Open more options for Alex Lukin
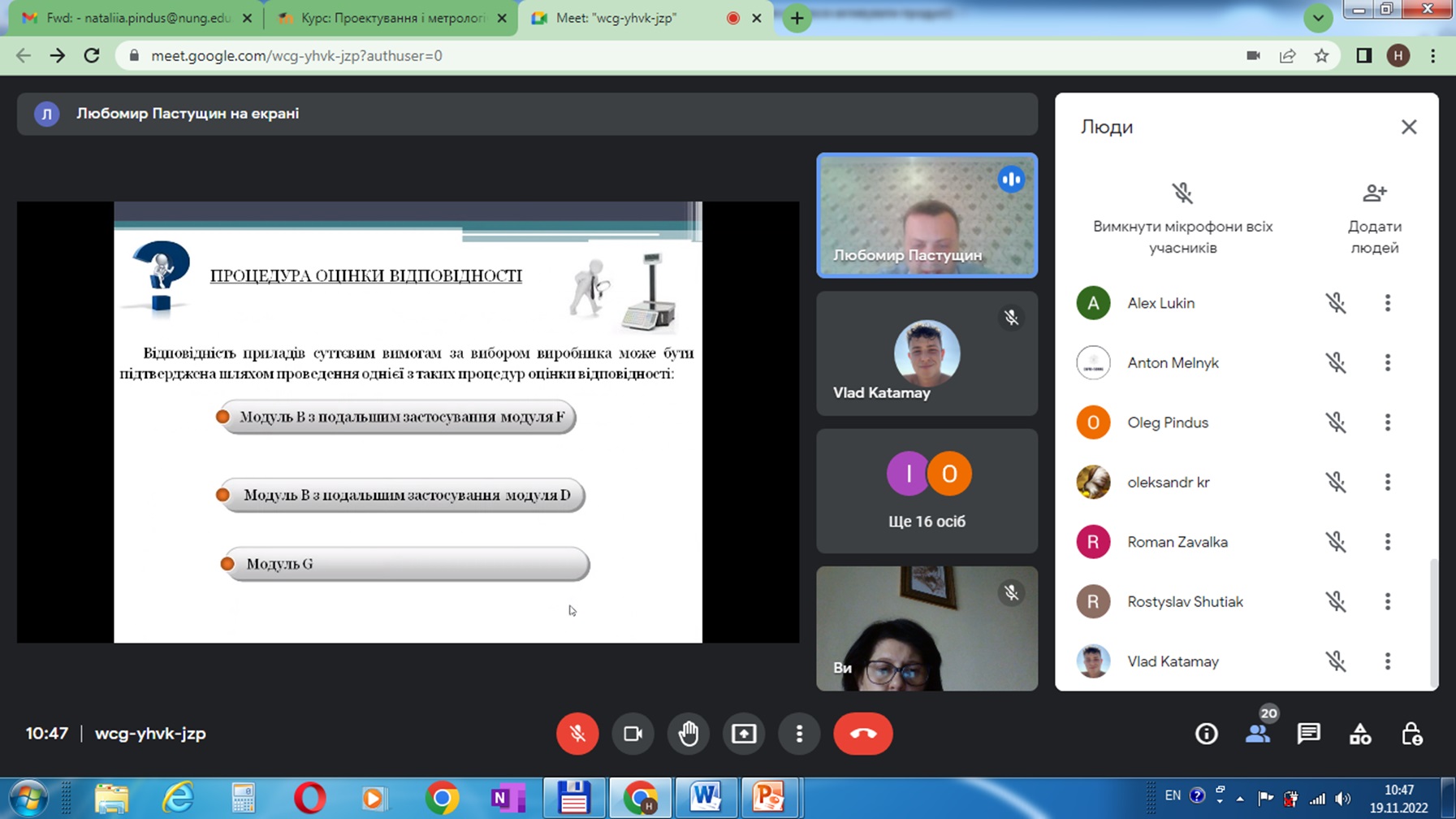This screenshot has height=819, width=1456. click(x=1387, y=303)
